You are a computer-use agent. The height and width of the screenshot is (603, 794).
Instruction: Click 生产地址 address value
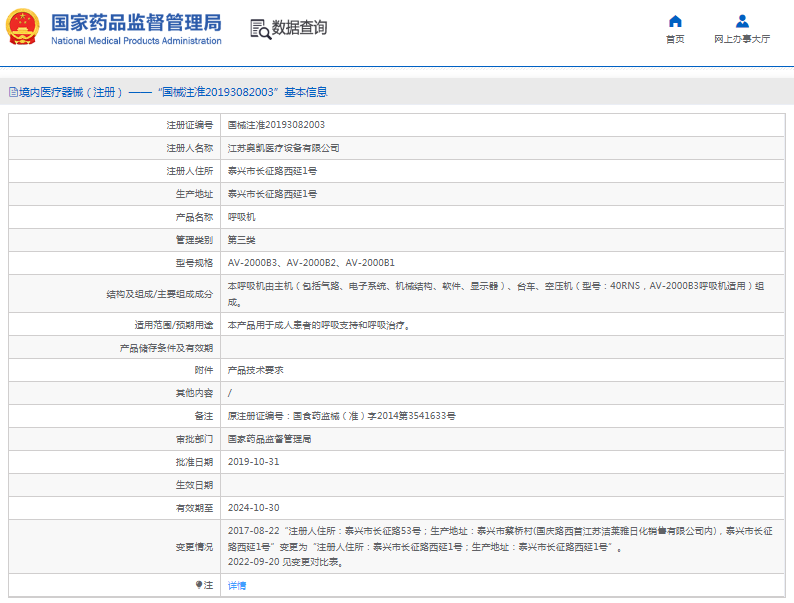(x=272, y=194)
